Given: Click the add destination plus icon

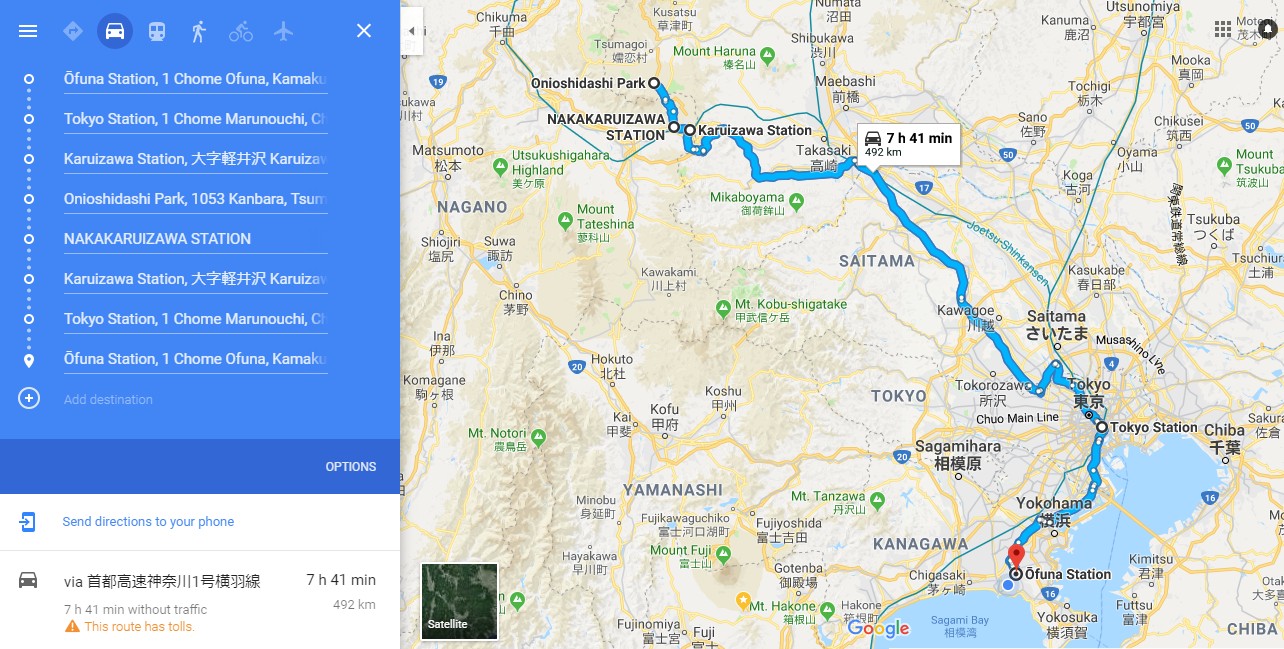Looking at the screenshot, I should [x=29, y=398].
